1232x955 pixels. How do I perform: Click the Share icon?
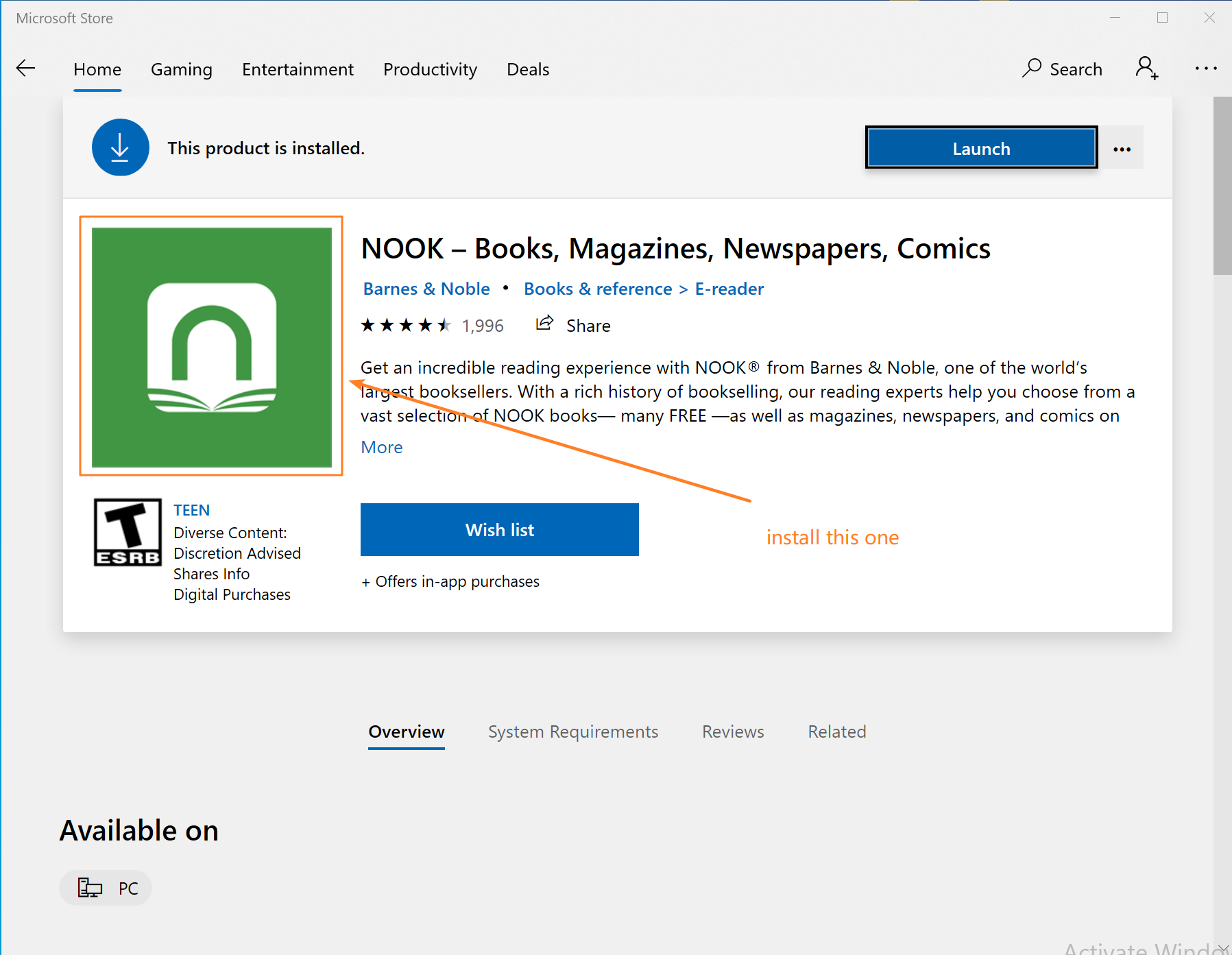pos(544,324)
